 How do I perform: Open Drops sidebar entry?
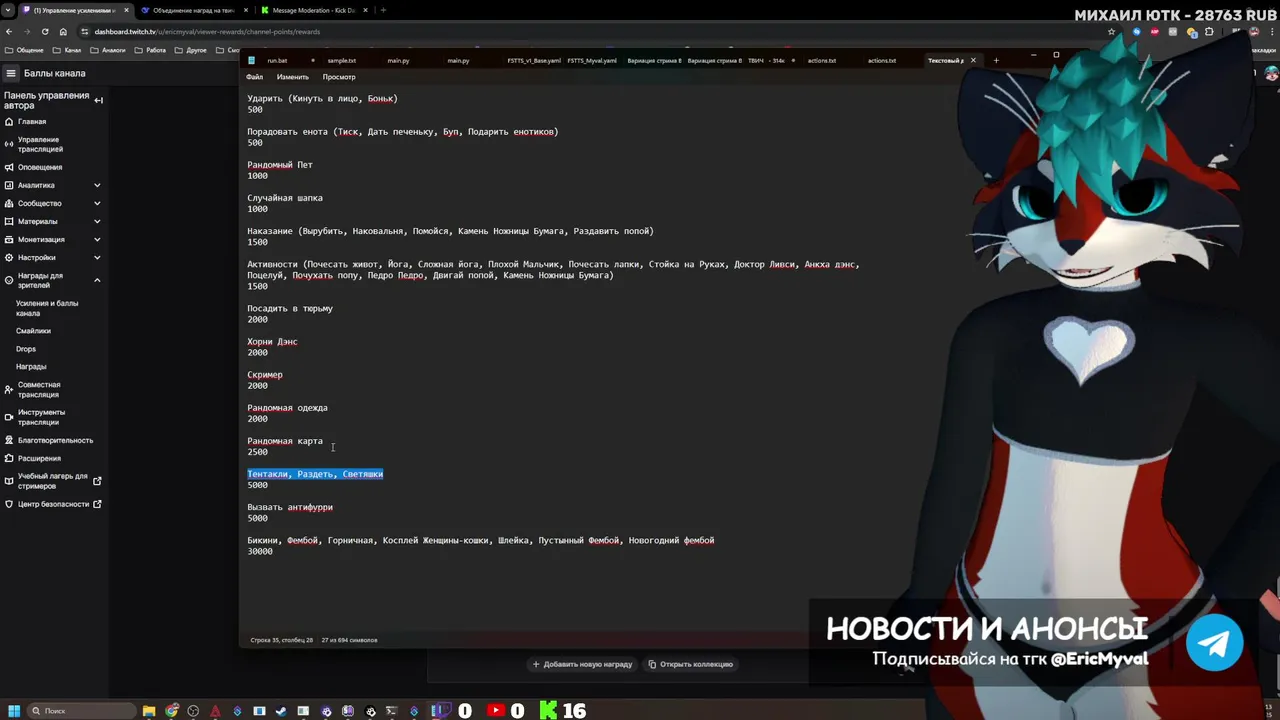coord(26,349)
